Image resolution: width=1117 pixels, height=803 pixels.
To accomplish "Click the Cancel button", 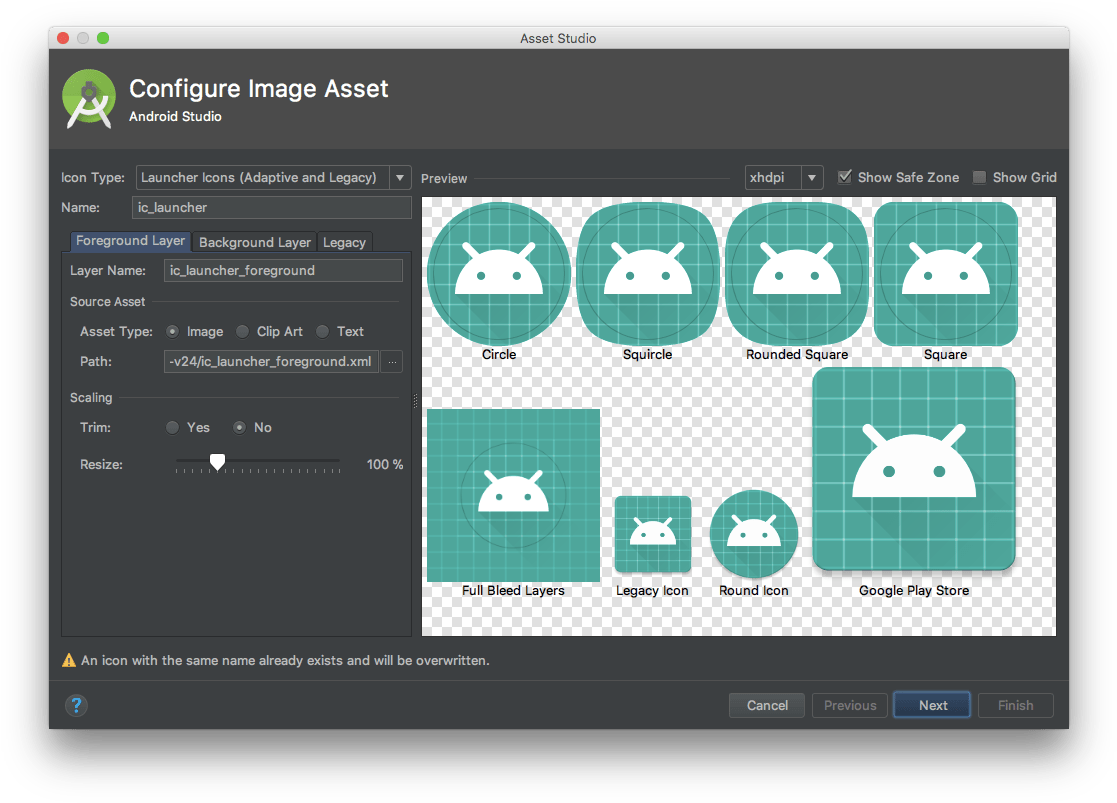I will pyautogui.click(x=767, y=705).
